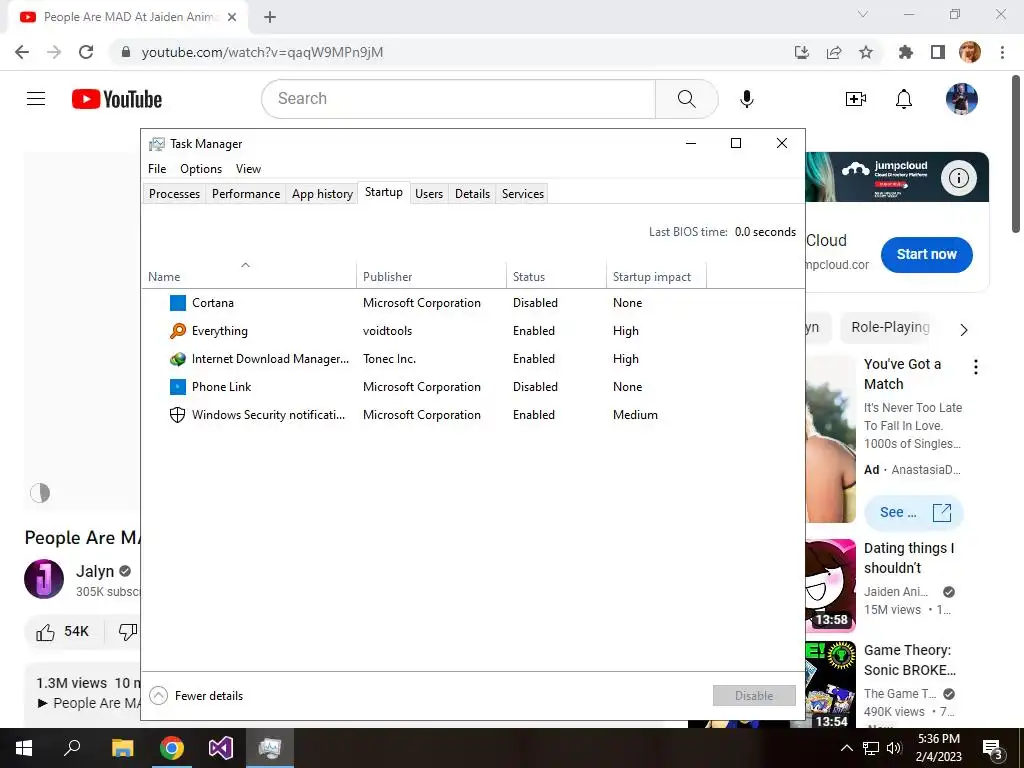
Task: Click the Chrome address bar URL
Action: pos(262,52)
